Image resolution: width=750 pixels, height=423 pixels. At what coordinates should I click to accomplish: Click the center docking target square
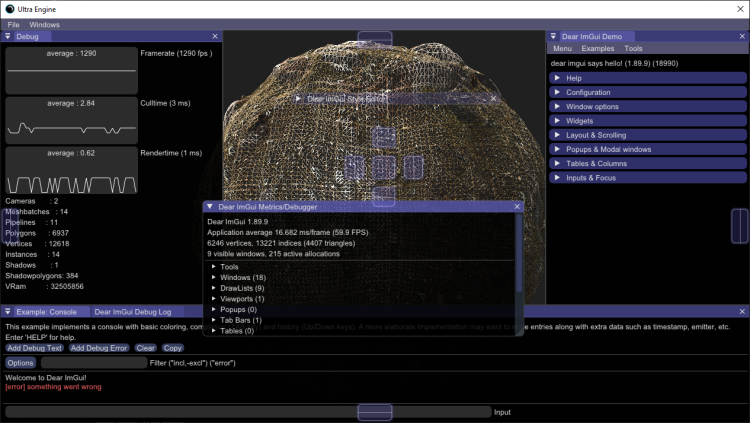point(384,167)
